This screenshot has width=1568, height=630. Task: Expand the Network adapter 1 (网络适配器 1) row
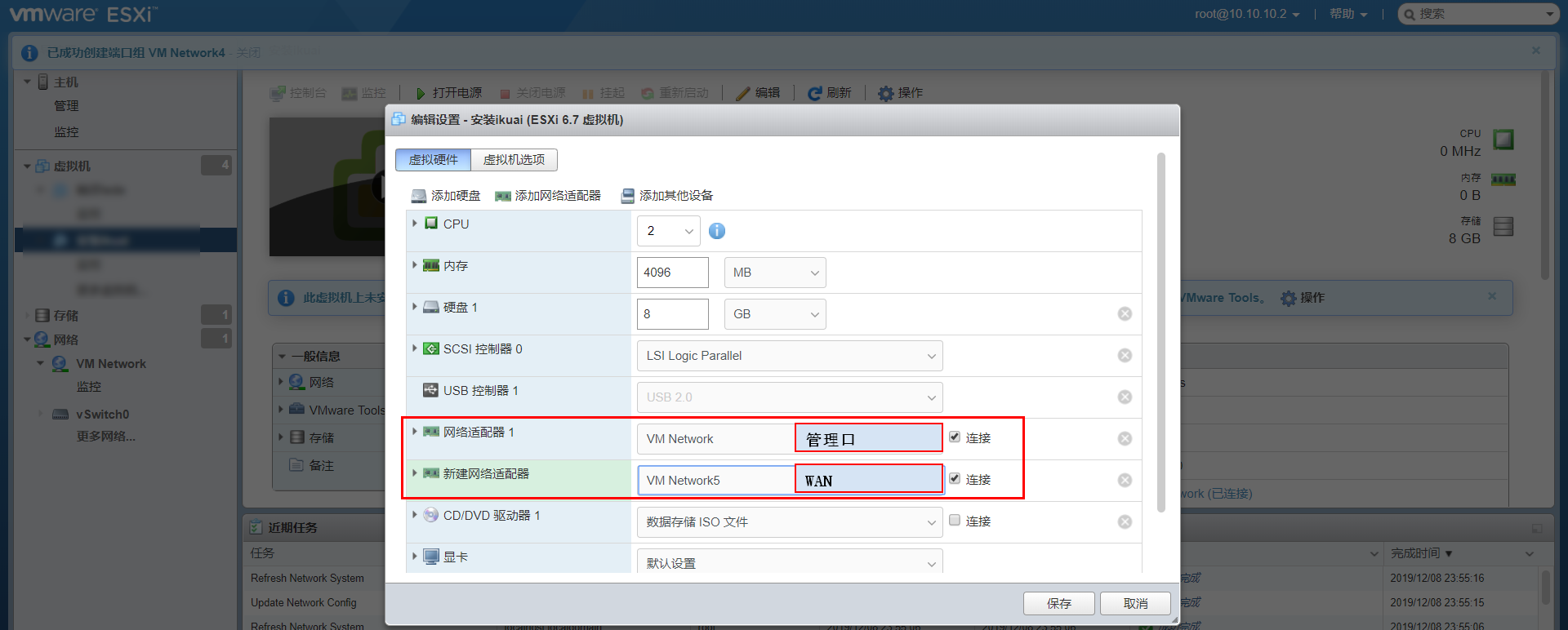click(415, 431)
